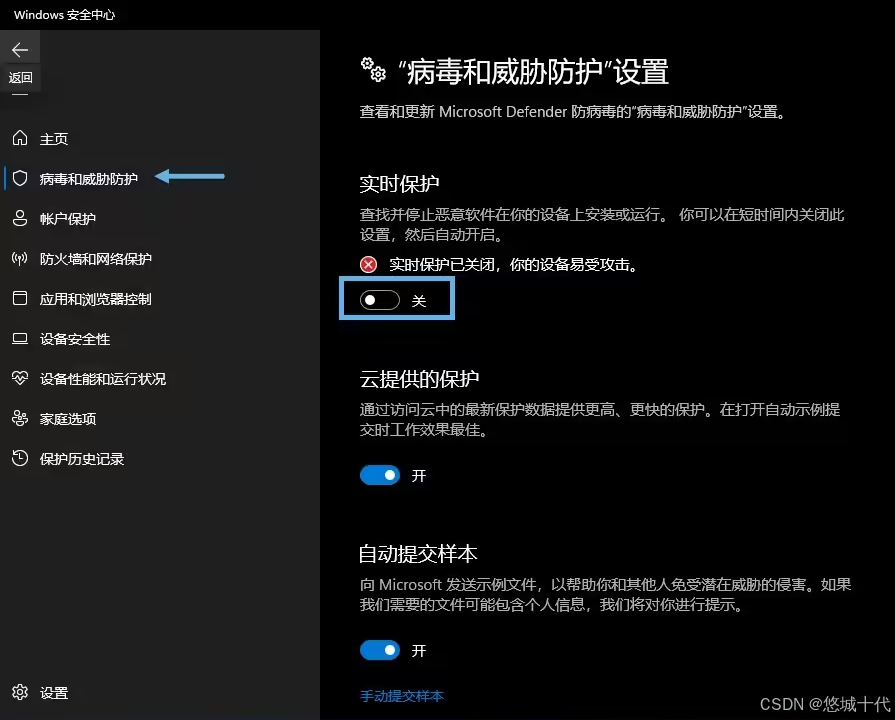
Task: Click the 自动提交样本 section heading
Action: [418, 553]
